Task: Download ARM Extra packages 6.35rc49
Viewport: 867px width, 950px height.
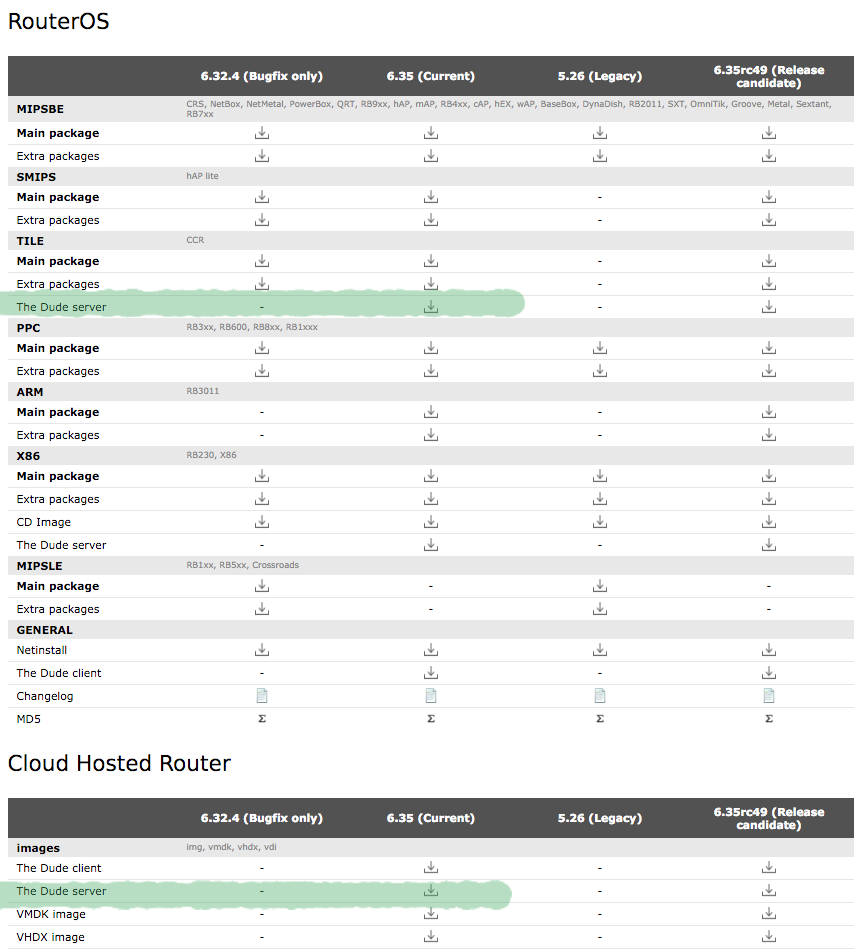Action: pyautogui.click(x=769, y=436)
